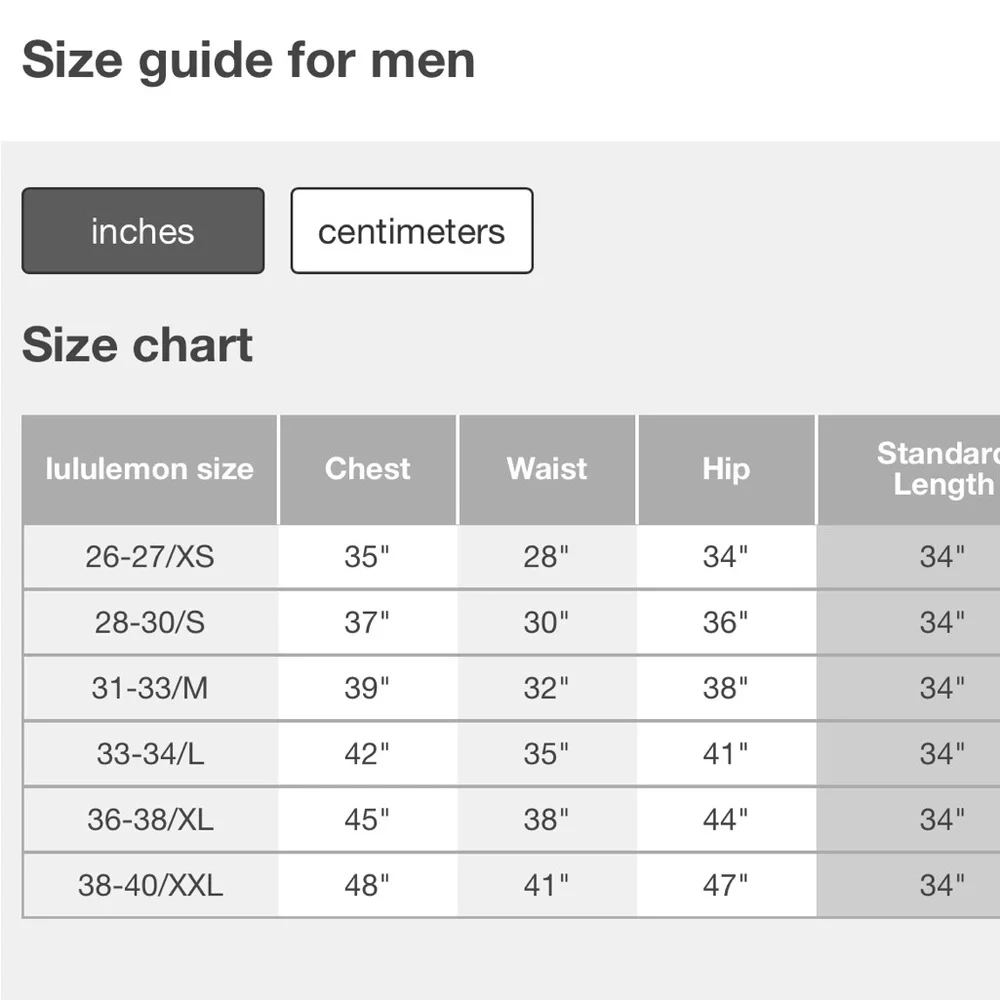Switch to the centimeters unit button
This screenshot has width=1000, height=1000.
tap(412, 231)
